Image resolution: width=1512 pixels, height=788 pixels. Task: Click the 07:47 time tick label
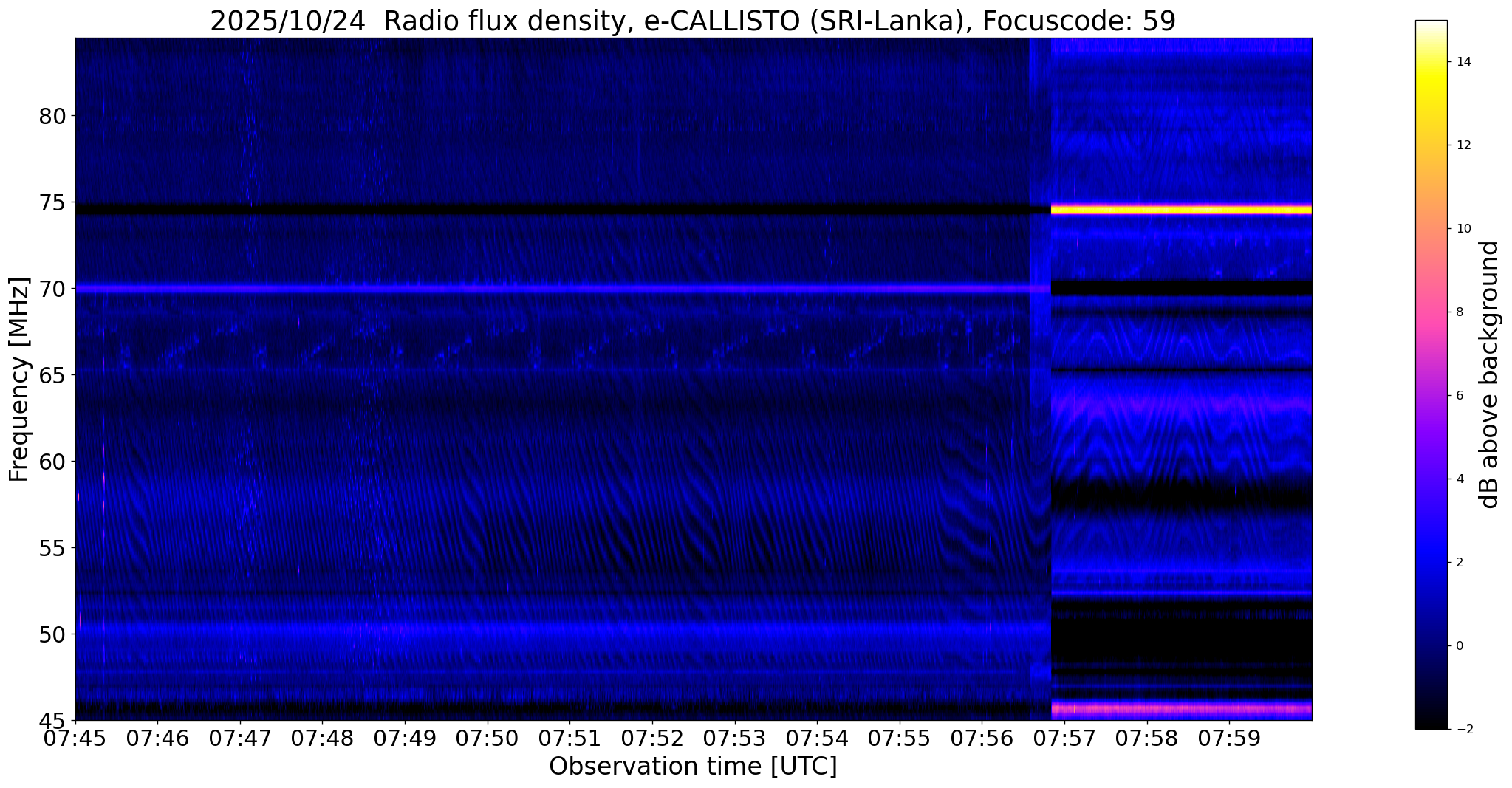[x=240, y=739]
